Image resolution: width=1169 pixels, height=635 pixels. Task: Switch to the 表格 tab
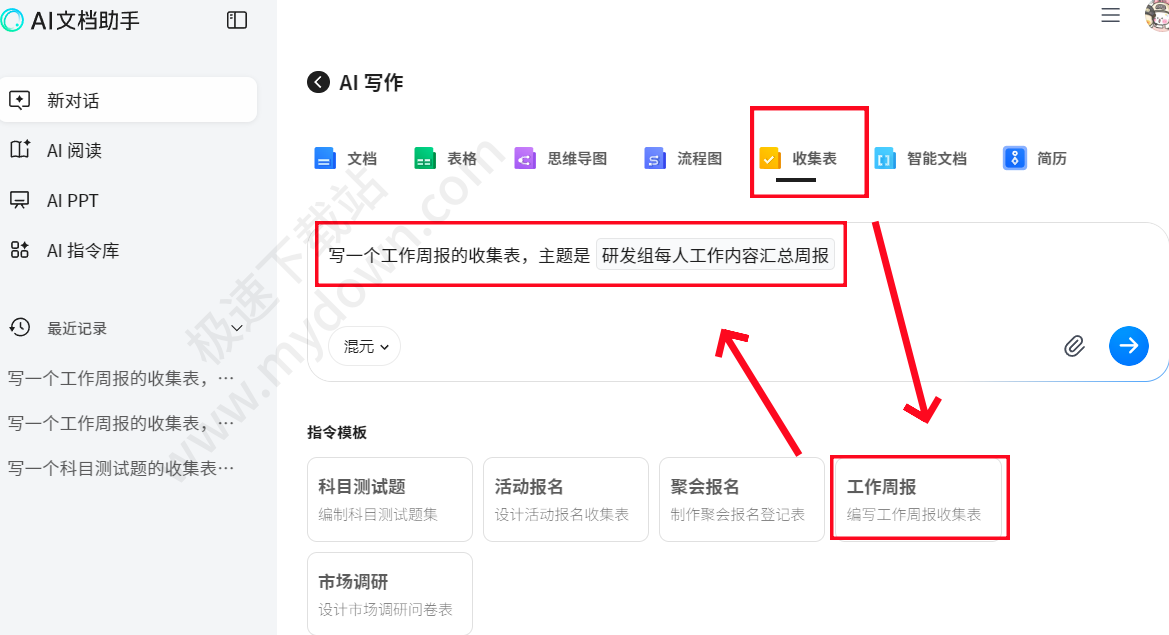[x=446, y=158]
